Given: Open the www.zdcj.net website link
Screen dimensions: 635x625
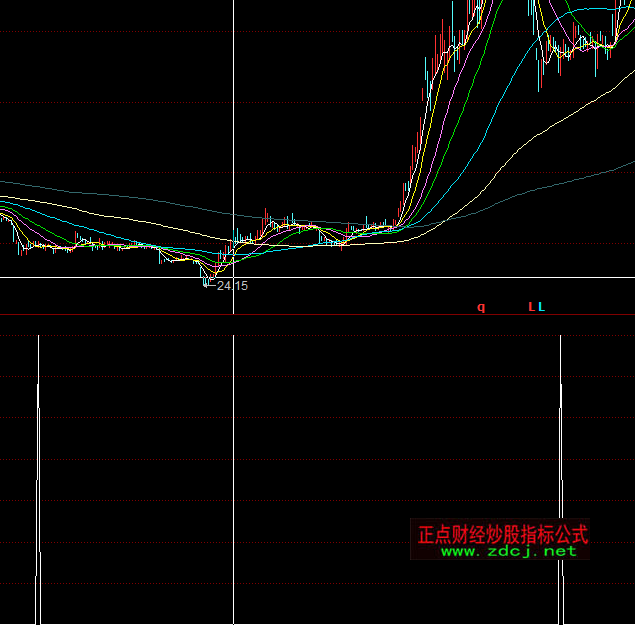Looking at the screenshot, I should [x=508, y=551].
